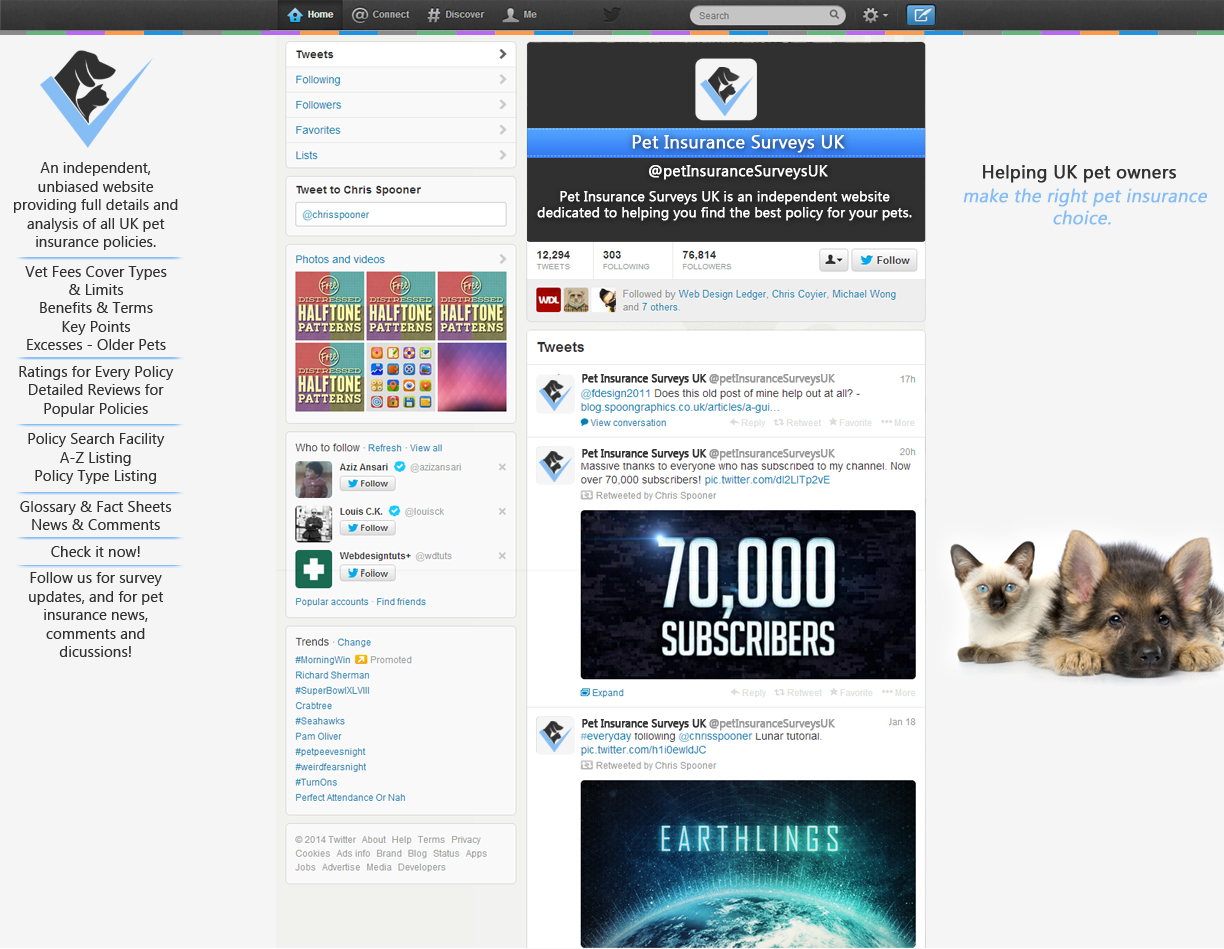Open the Richard Sherman trend

333,675
